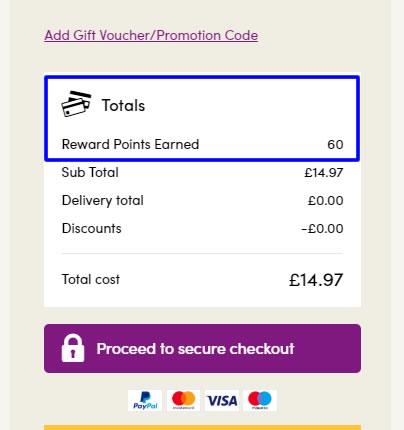This screenshot has width=404, height=430.
Task: Select the Maestro payment logo
Action: pos(260,400)
